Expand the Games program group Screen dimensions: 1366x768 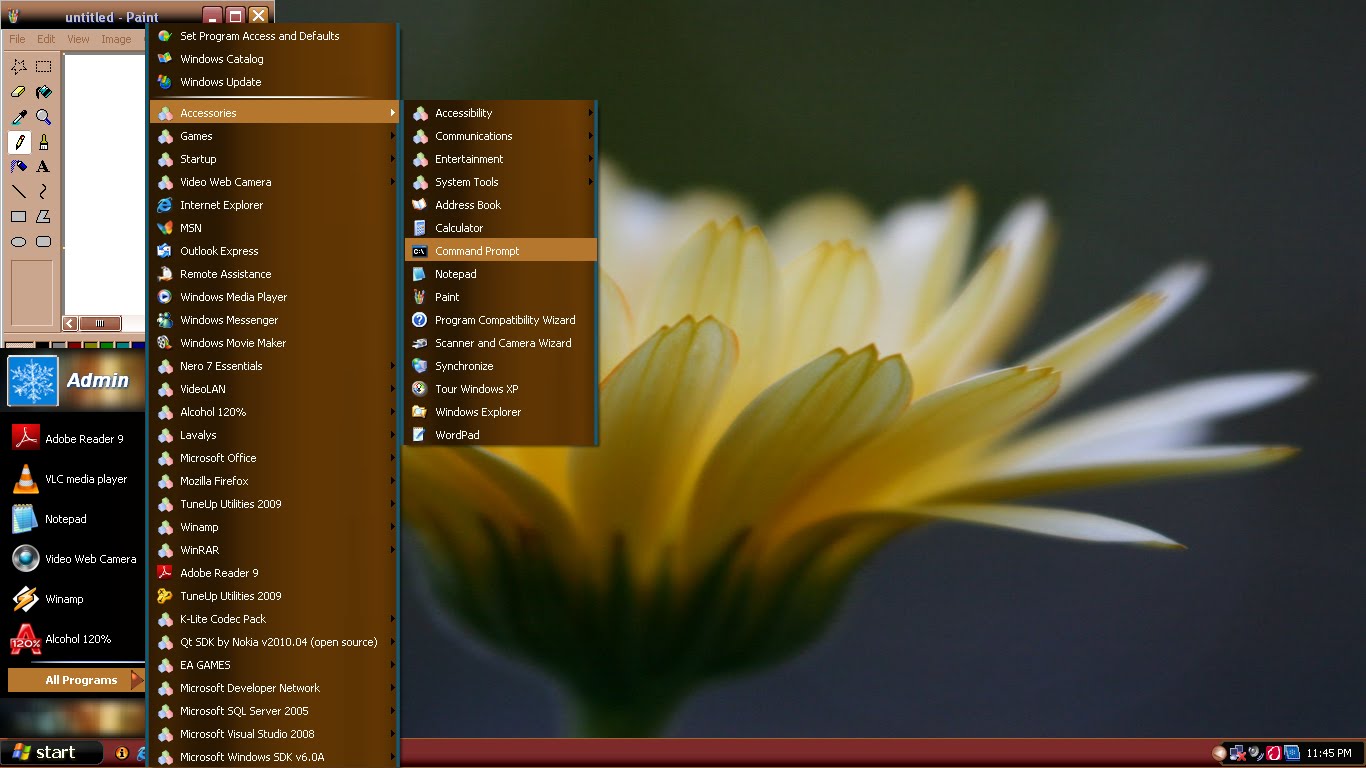(x=274, y=136)
